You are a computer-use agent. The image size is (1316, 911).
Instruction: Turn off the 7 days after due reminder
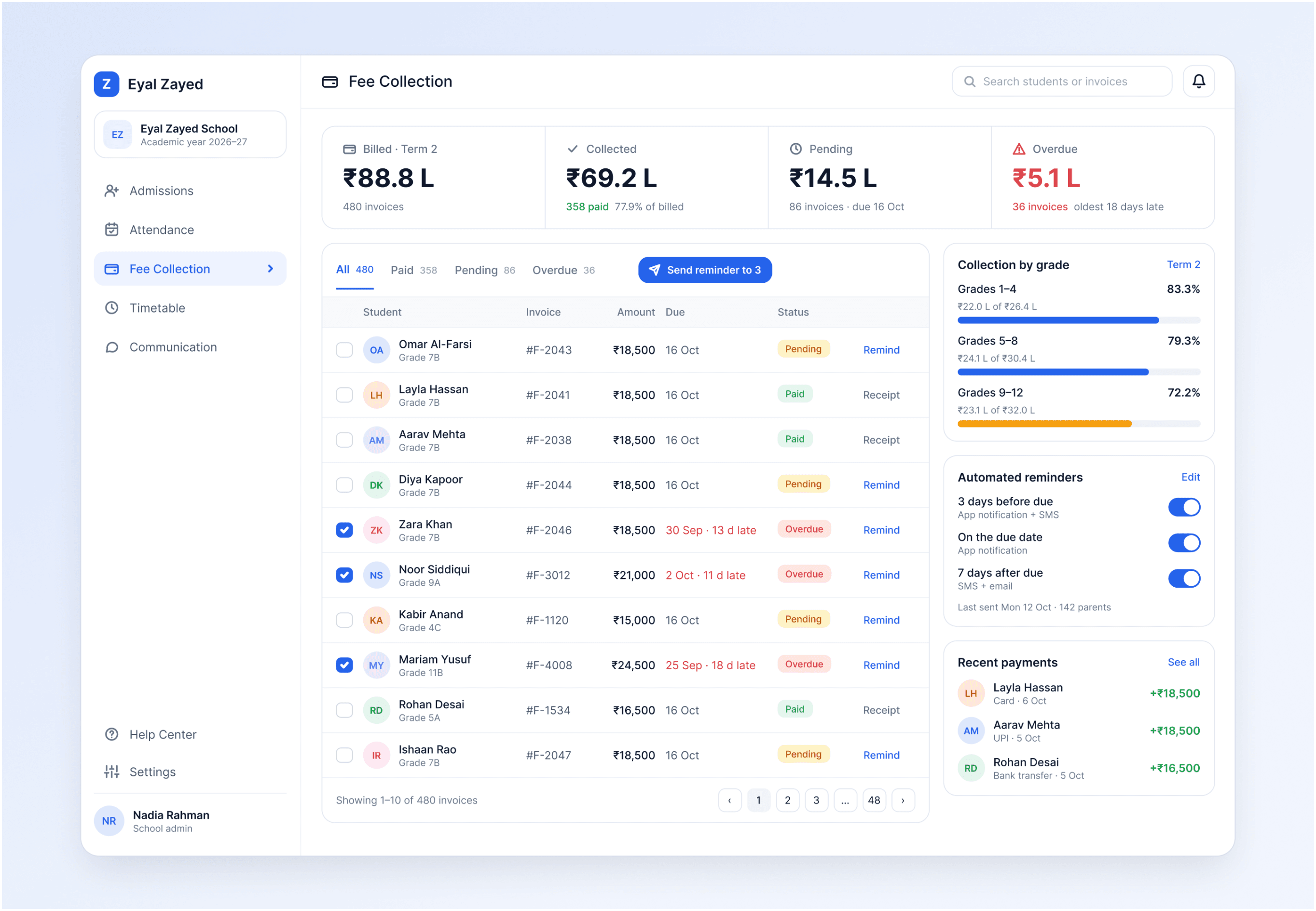[x=1184, y=578]
